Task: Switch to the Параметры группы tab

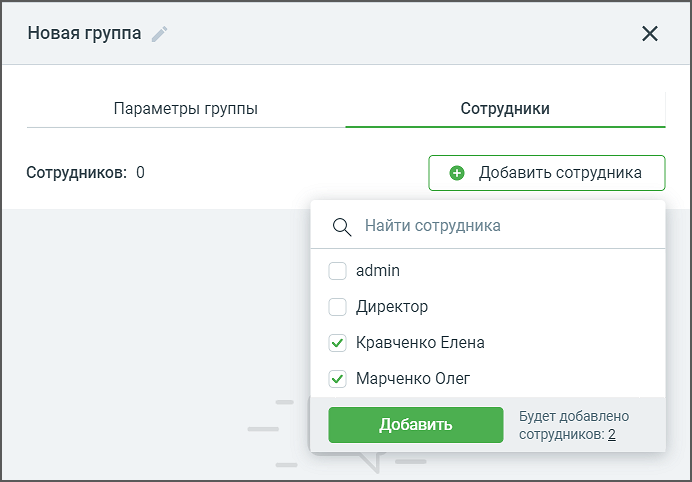Action: (186, 109)
